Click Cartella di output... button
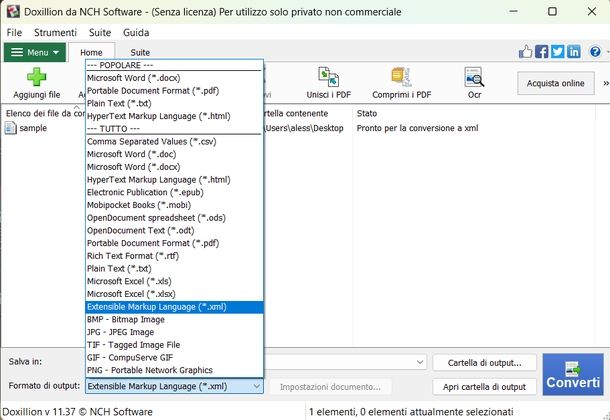610x420 pixels. click(x=484, y=362)
